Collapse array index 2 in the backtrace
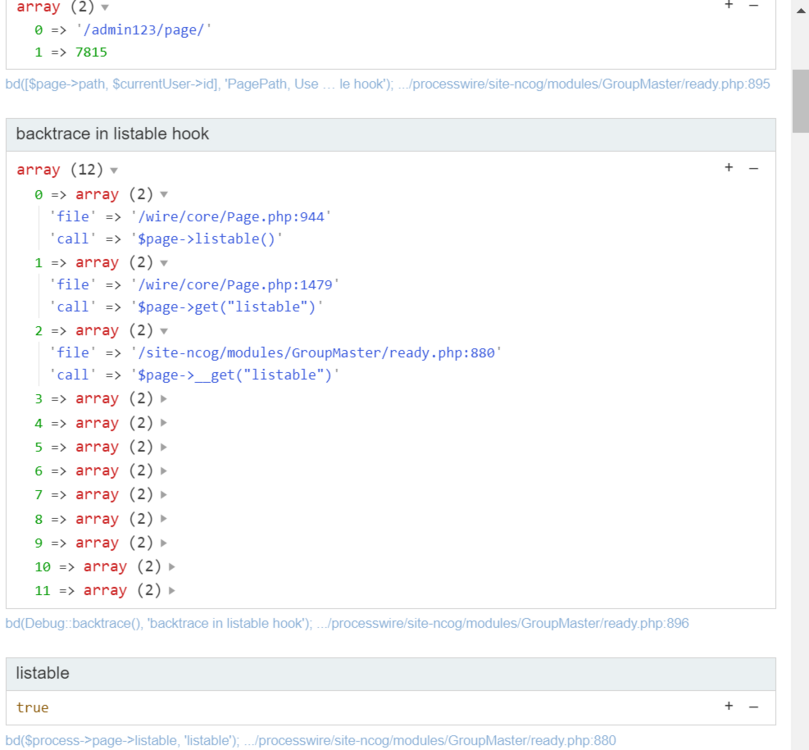 click(163, 330)
